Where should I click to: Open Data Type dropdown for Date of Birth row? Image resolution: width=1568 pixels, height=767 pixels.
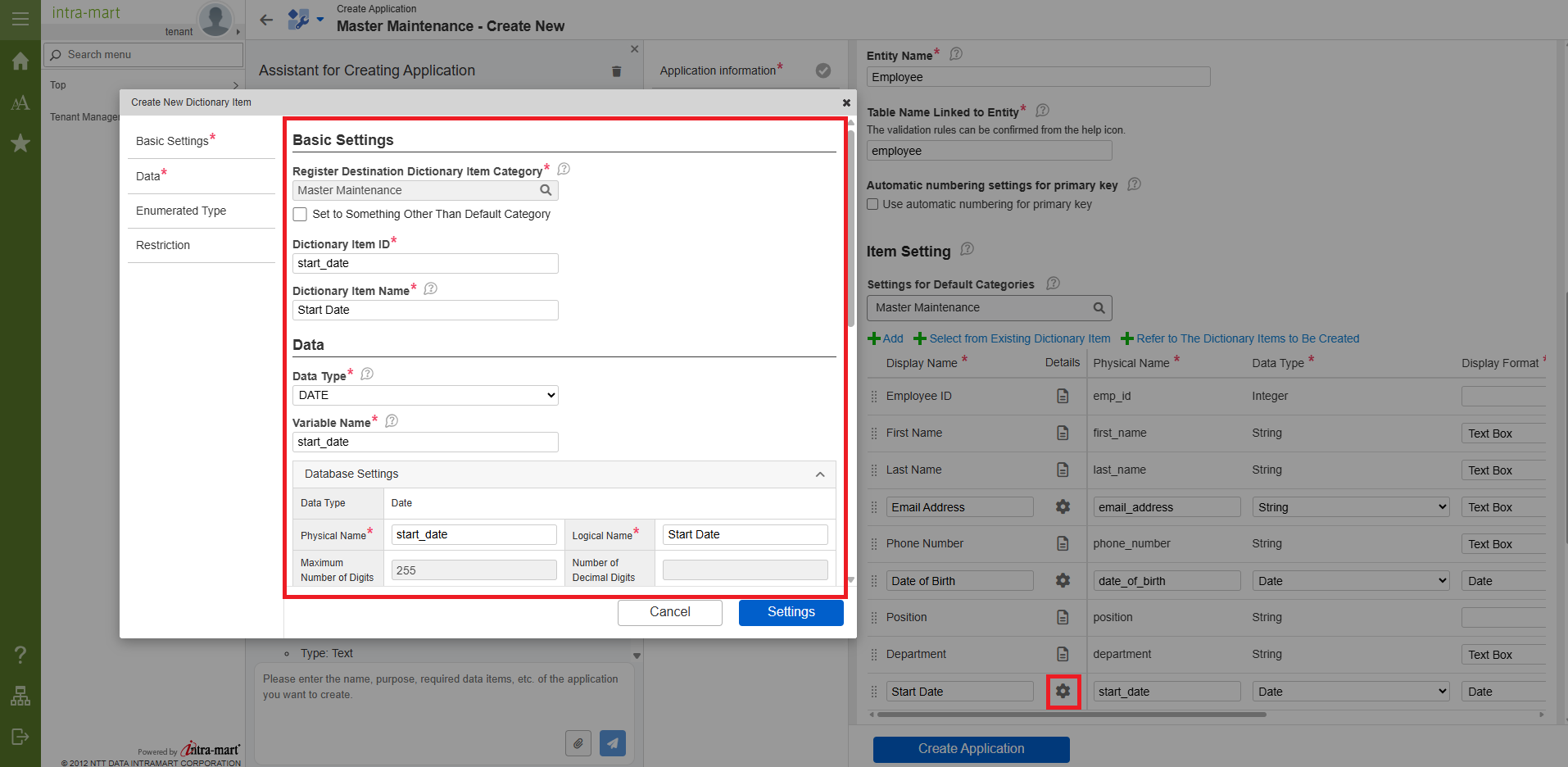[1350, 581]
